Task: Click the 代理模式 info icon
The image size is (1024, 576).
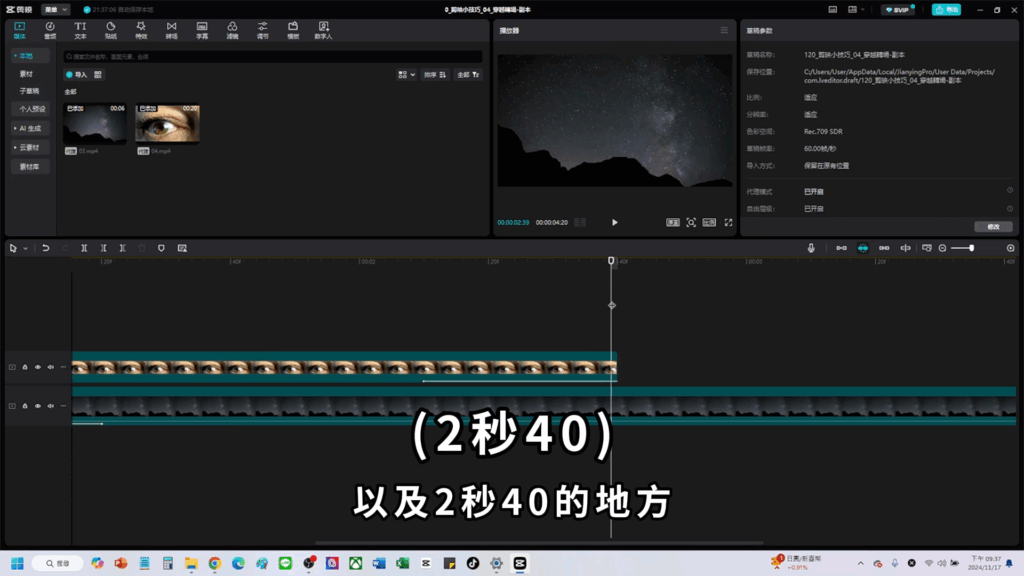Action: tap(1010, 191)
